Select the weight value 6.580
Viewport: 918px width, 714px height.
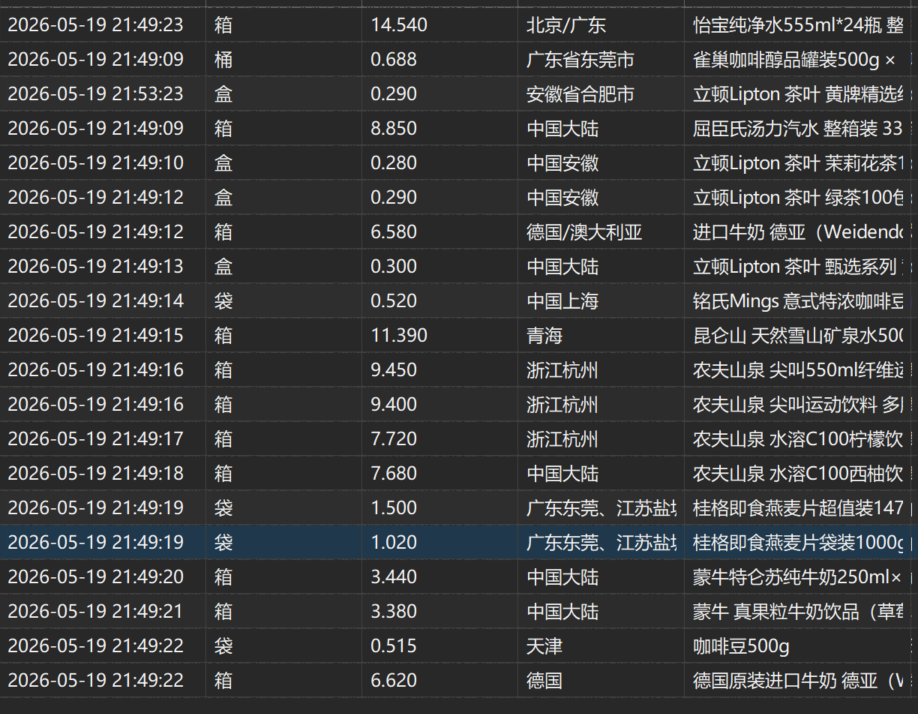393,232
